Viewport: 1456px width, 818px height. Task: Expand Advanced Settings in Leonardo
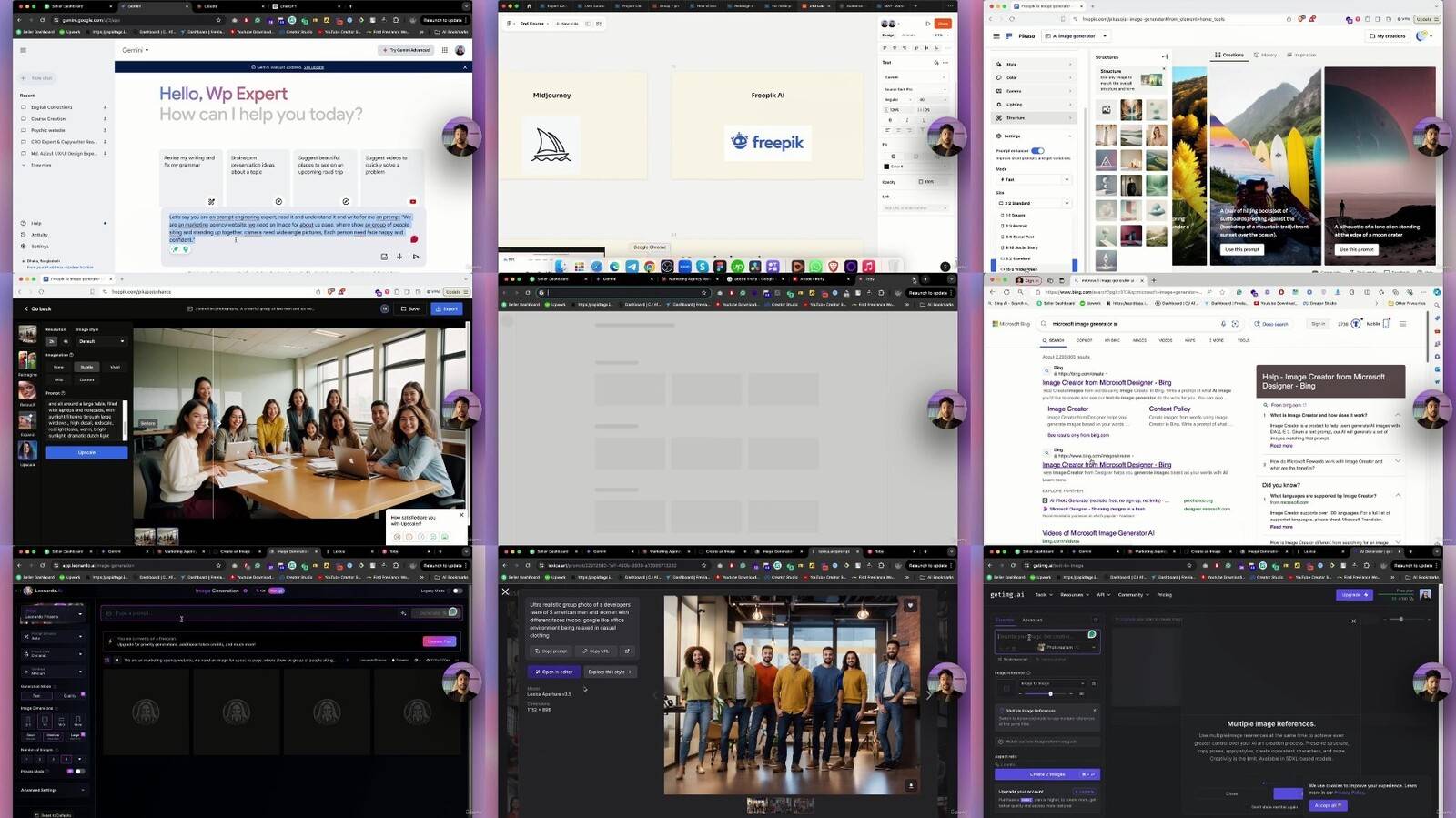tap(52, 790)
